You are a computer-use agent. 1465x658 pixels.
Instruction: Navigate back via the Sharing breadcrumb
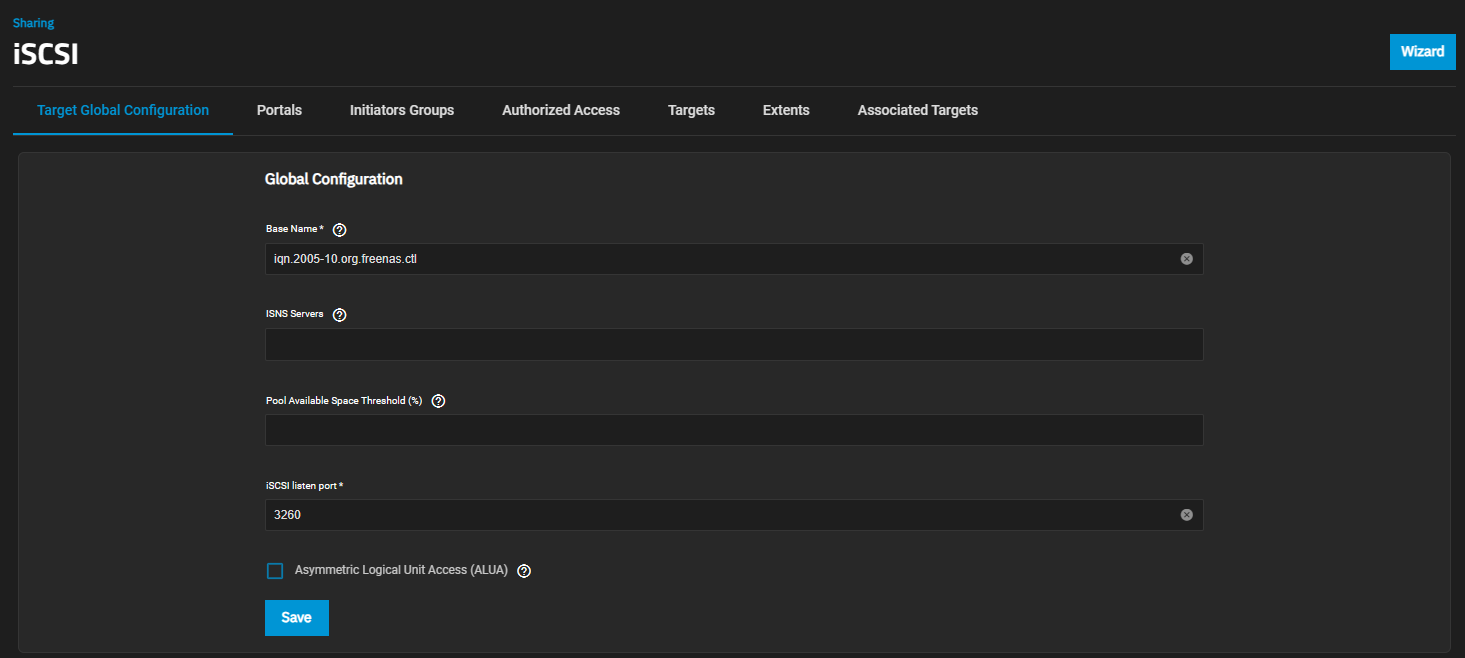coord(33,22)
